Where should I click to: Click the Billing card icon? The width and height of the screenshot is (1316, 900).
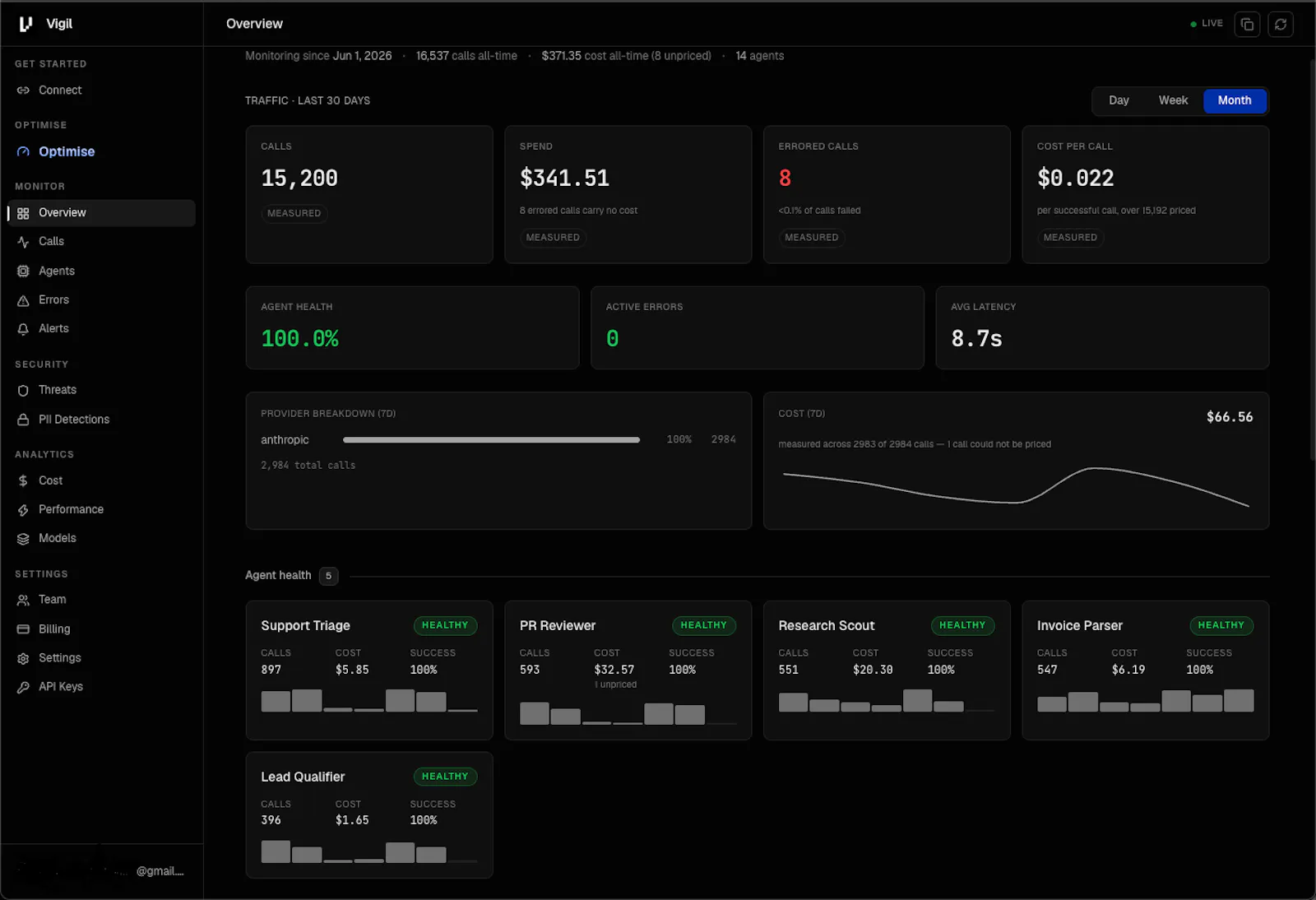click(23, 629)
